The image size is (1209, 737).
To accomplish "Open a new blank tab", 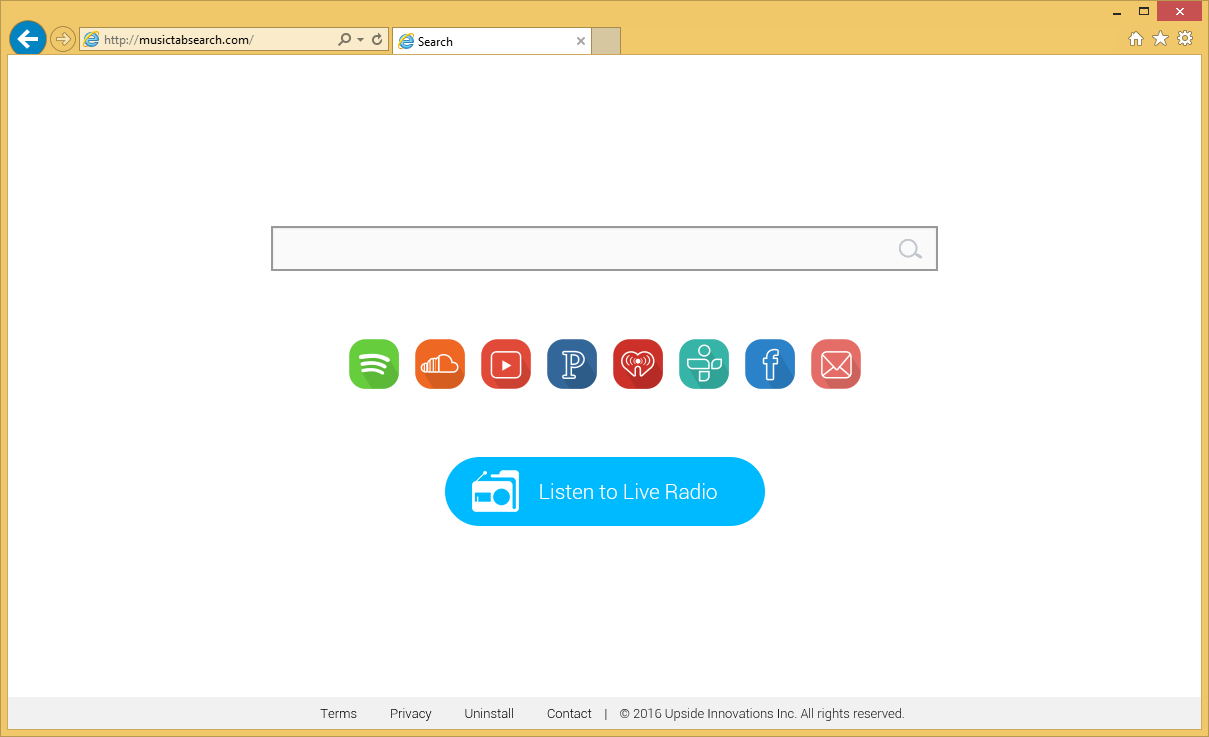I will (x=606, y=41).
